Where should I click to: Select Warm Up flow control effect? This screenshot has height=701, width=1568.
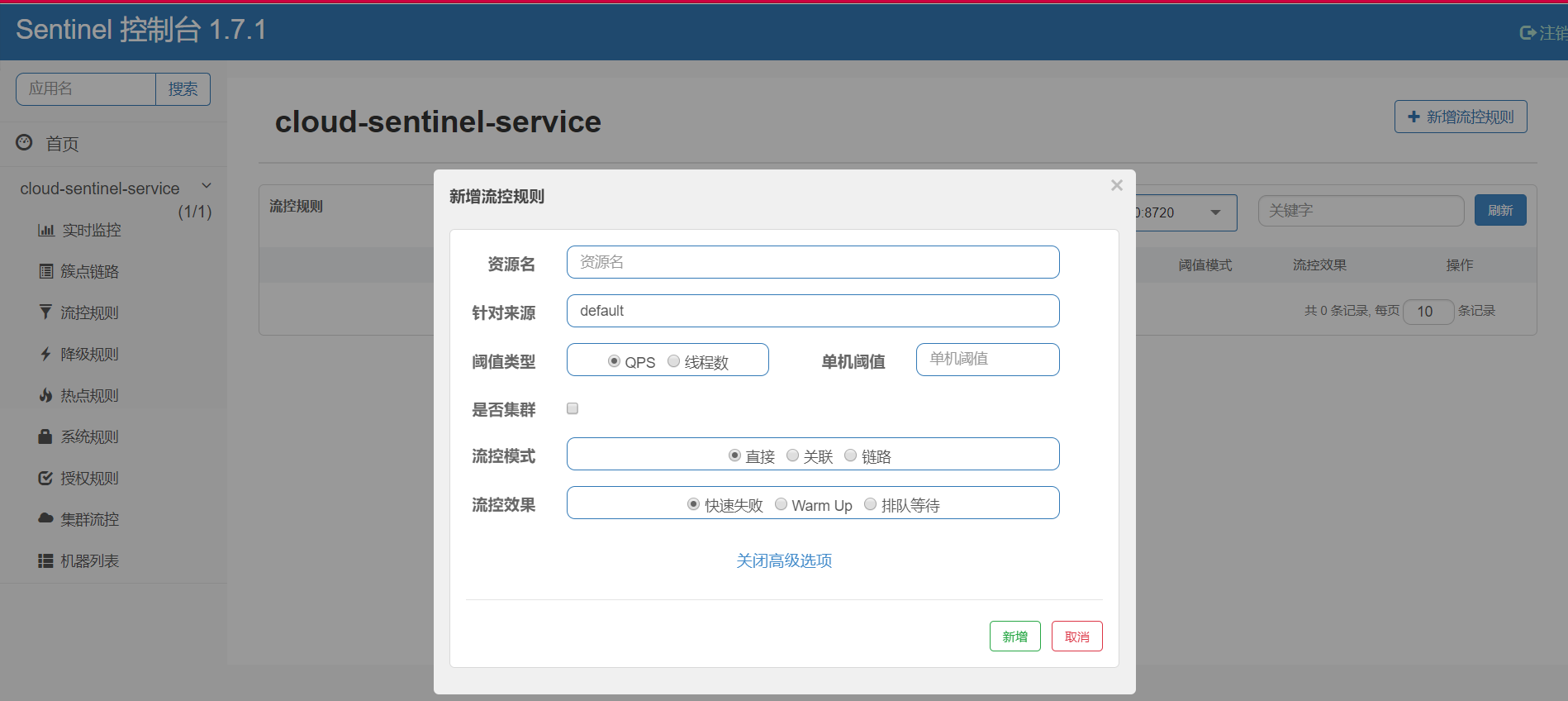[781, 504]
